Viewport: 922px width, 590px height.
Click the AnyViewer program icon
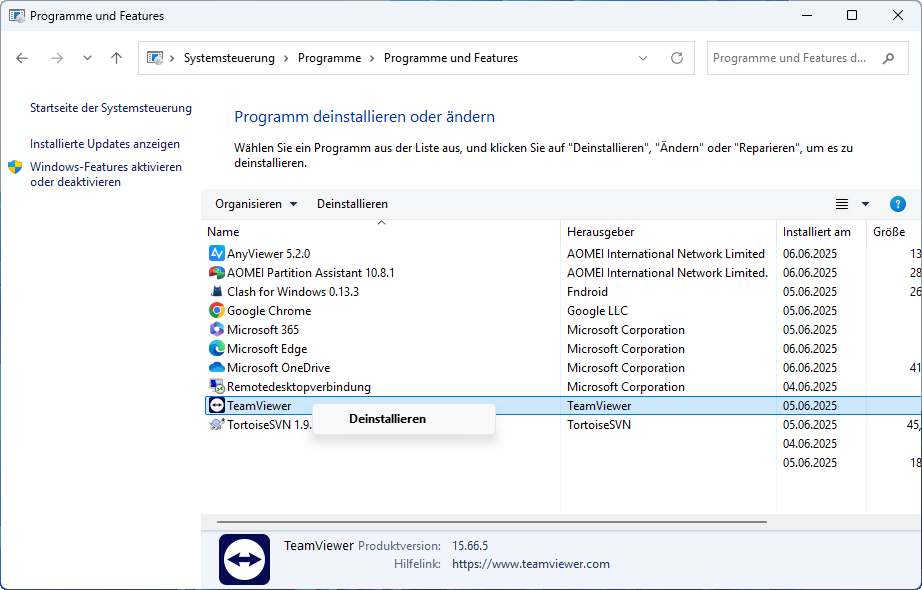tap(216, 253)
